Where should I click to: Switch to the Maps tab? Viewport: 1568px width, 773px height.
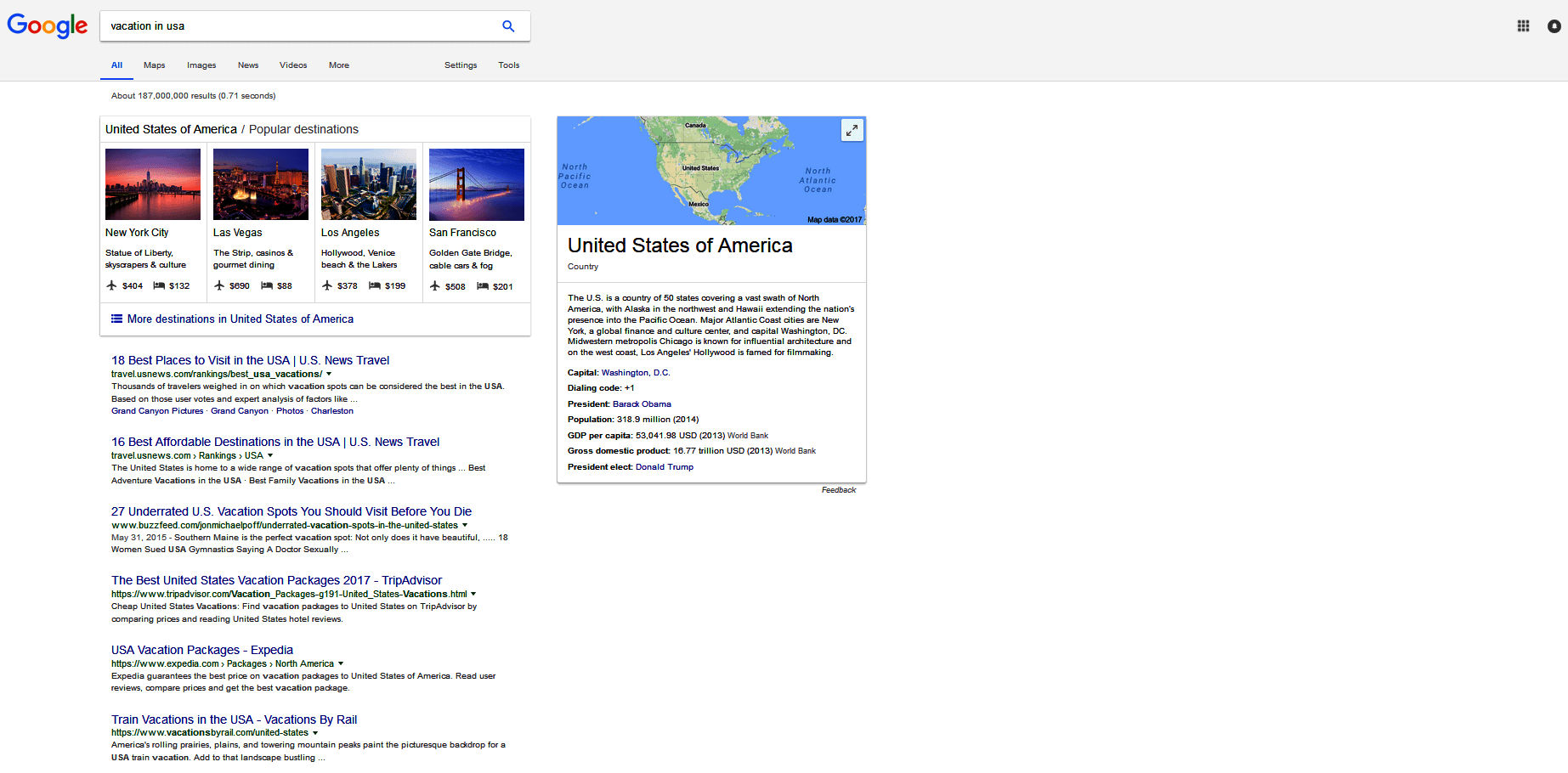pos(154,65)
